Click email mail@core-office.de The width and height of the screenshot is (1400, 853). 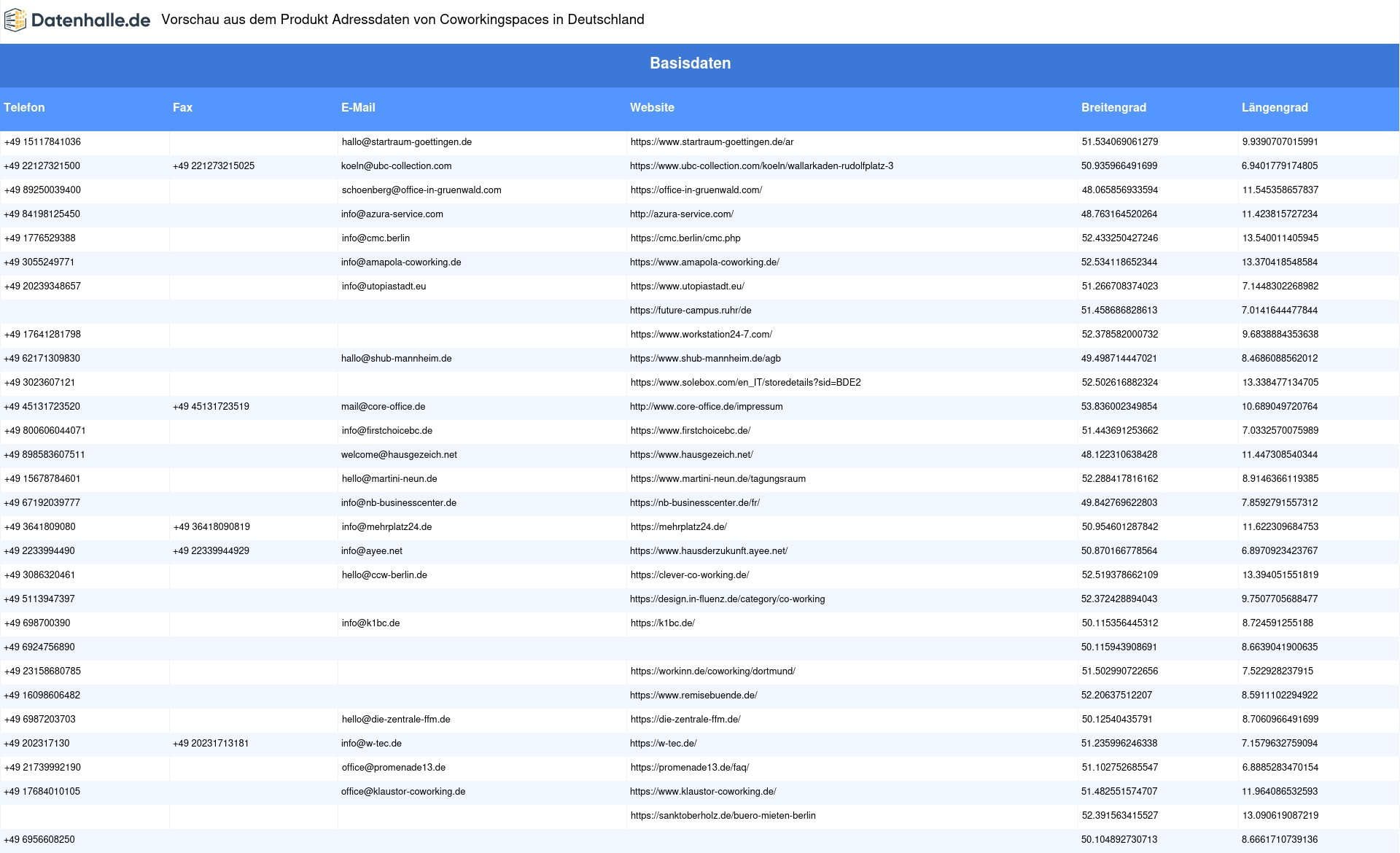tap(383, 407)
